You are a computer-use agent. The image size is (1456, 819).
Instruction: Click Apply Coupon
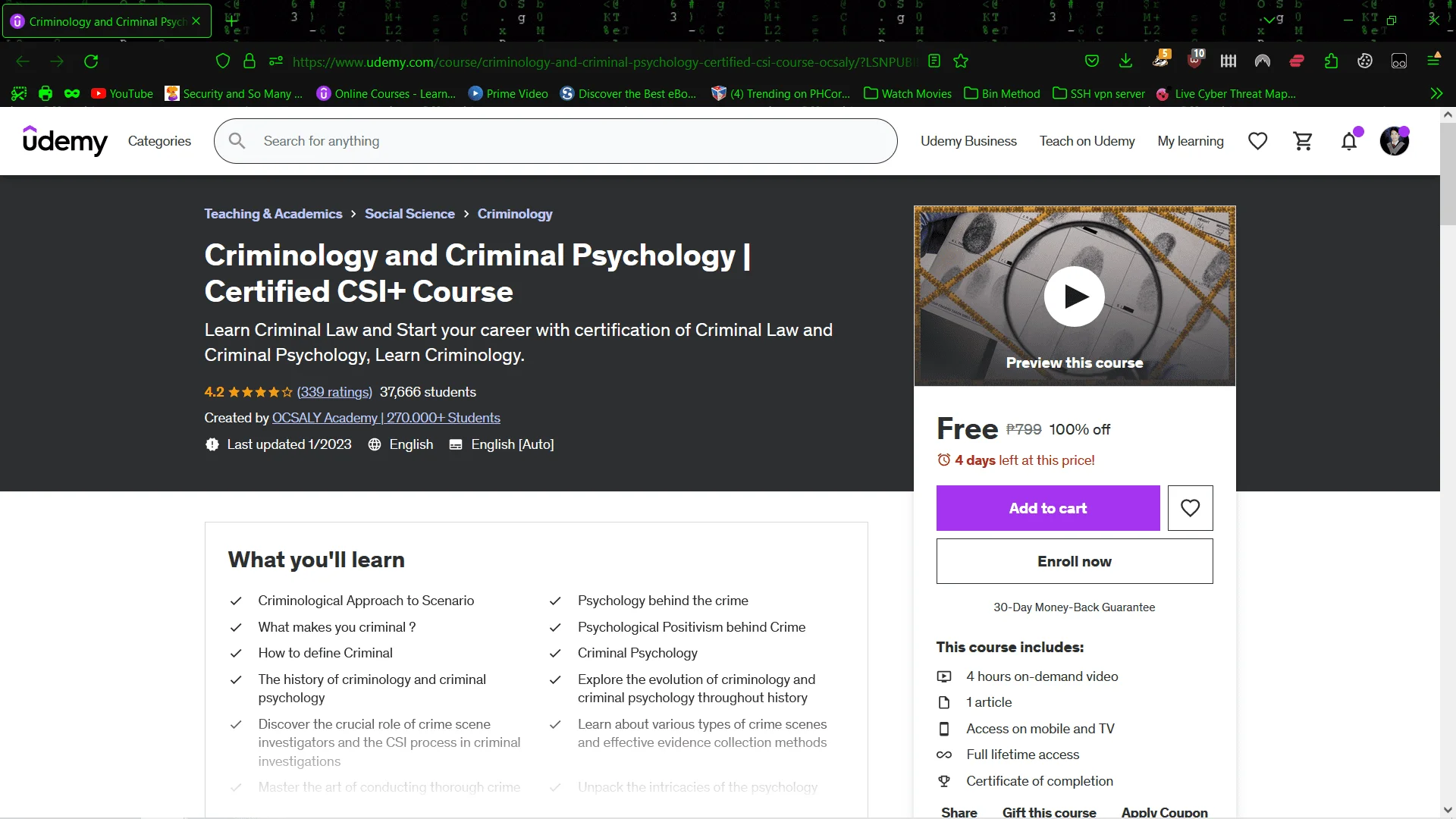coord(1164,812)
